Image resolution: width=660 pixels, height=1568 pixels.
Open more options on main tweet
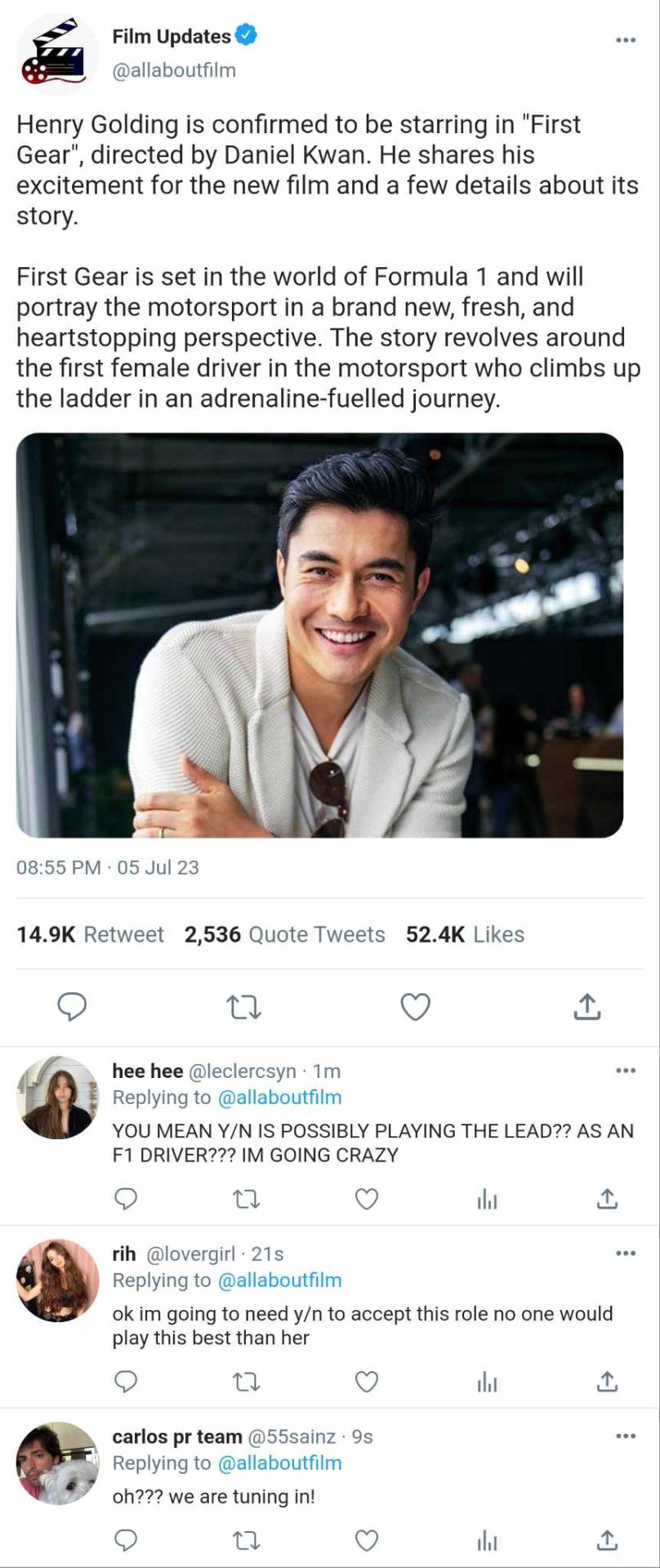[x=625, y=39]
